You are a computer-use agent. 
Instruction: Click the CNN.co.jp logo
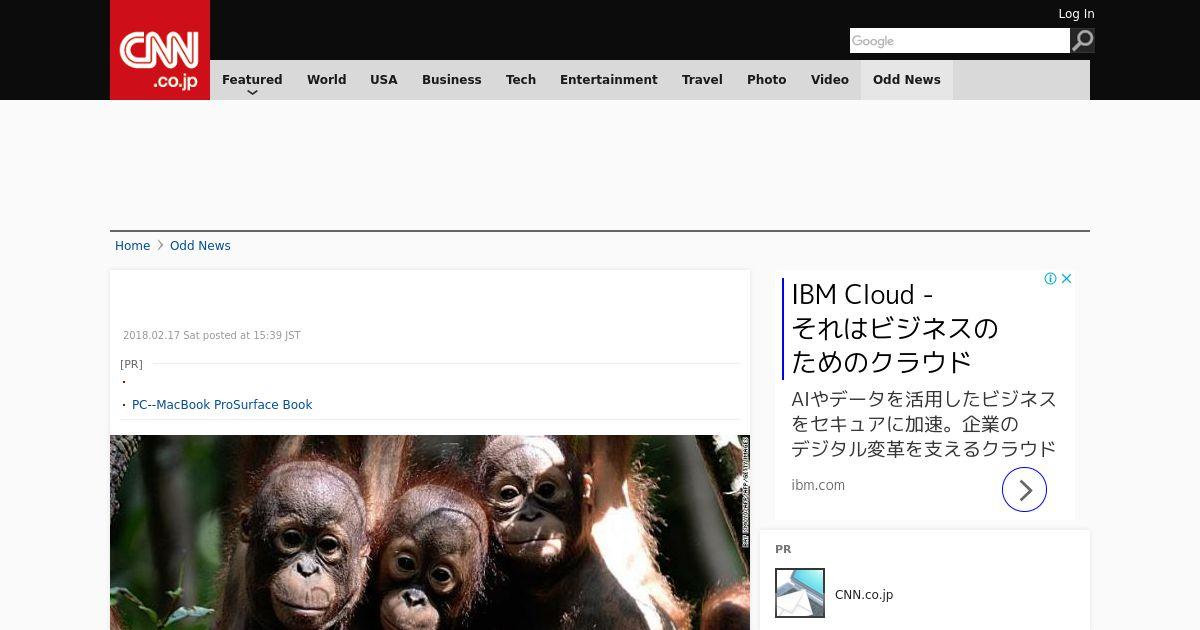click(160, 50)
